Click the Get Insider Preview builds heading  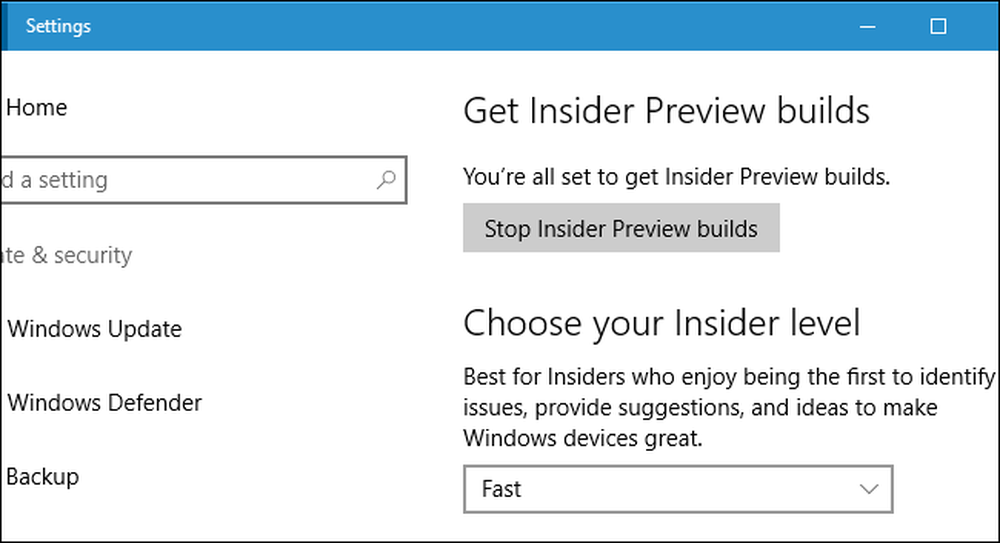click(x=666, y=110)
